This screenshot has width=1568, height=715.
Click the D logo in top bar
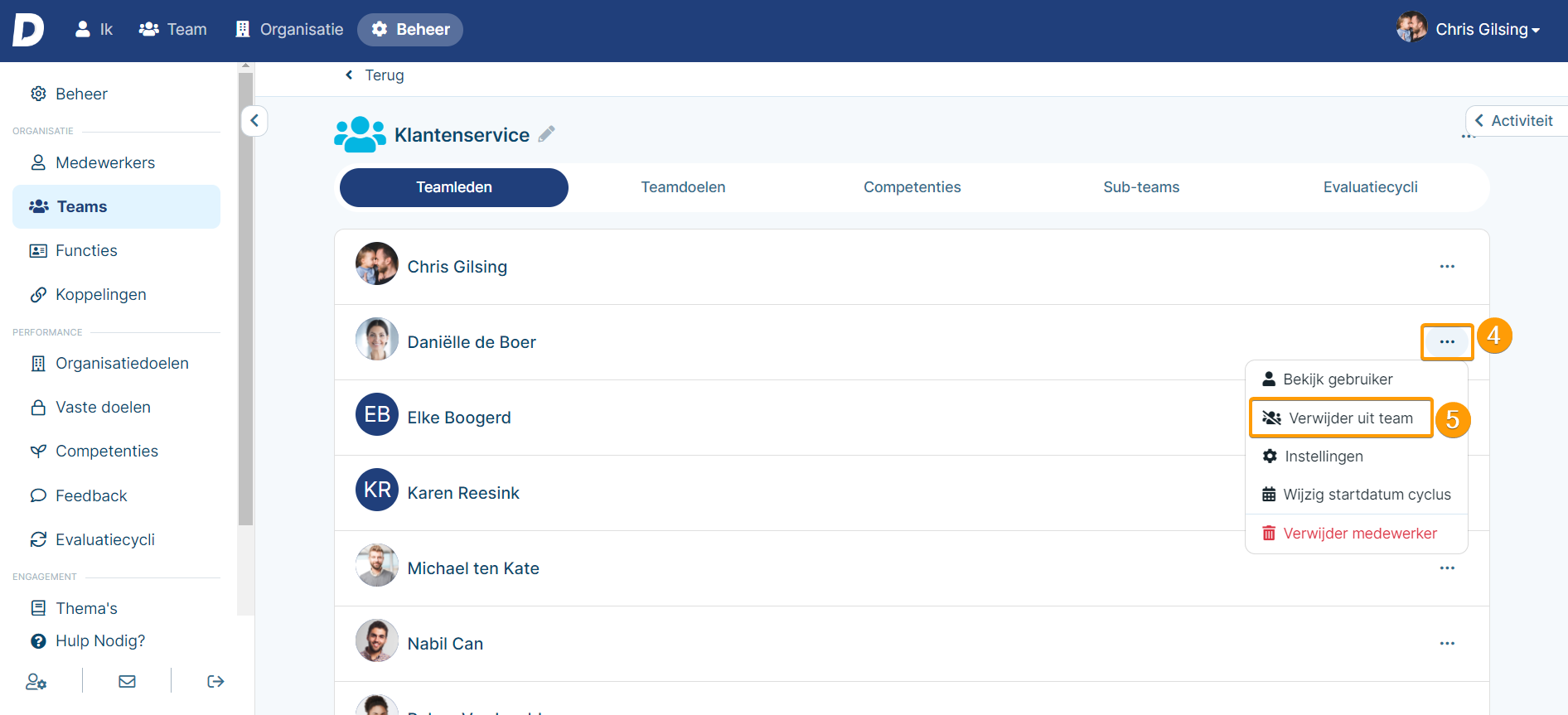tap(28, 30)
